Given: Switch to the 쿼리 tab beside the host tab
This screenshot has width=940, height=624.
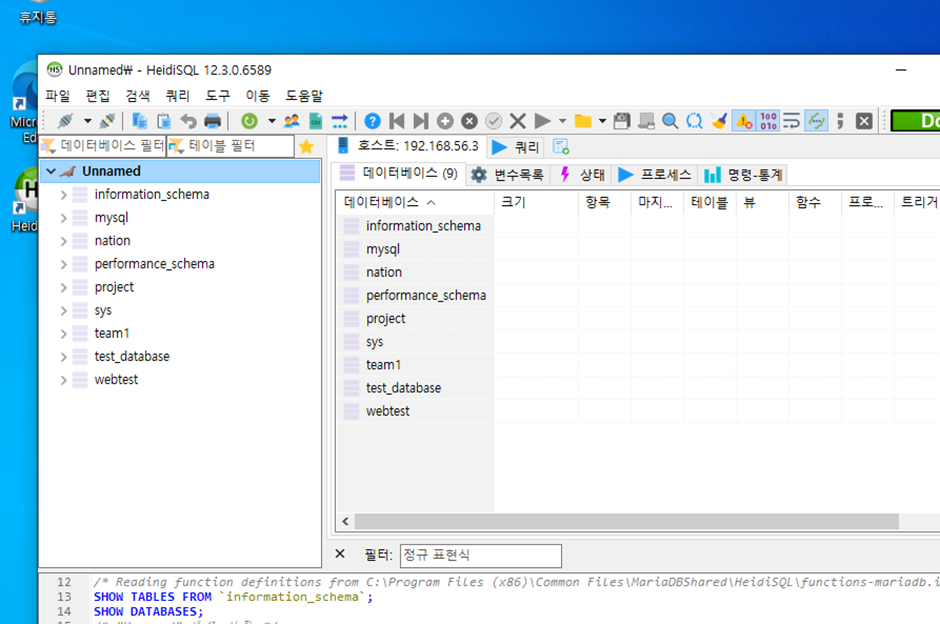Looking at the screenshot, I should point(516,147).
